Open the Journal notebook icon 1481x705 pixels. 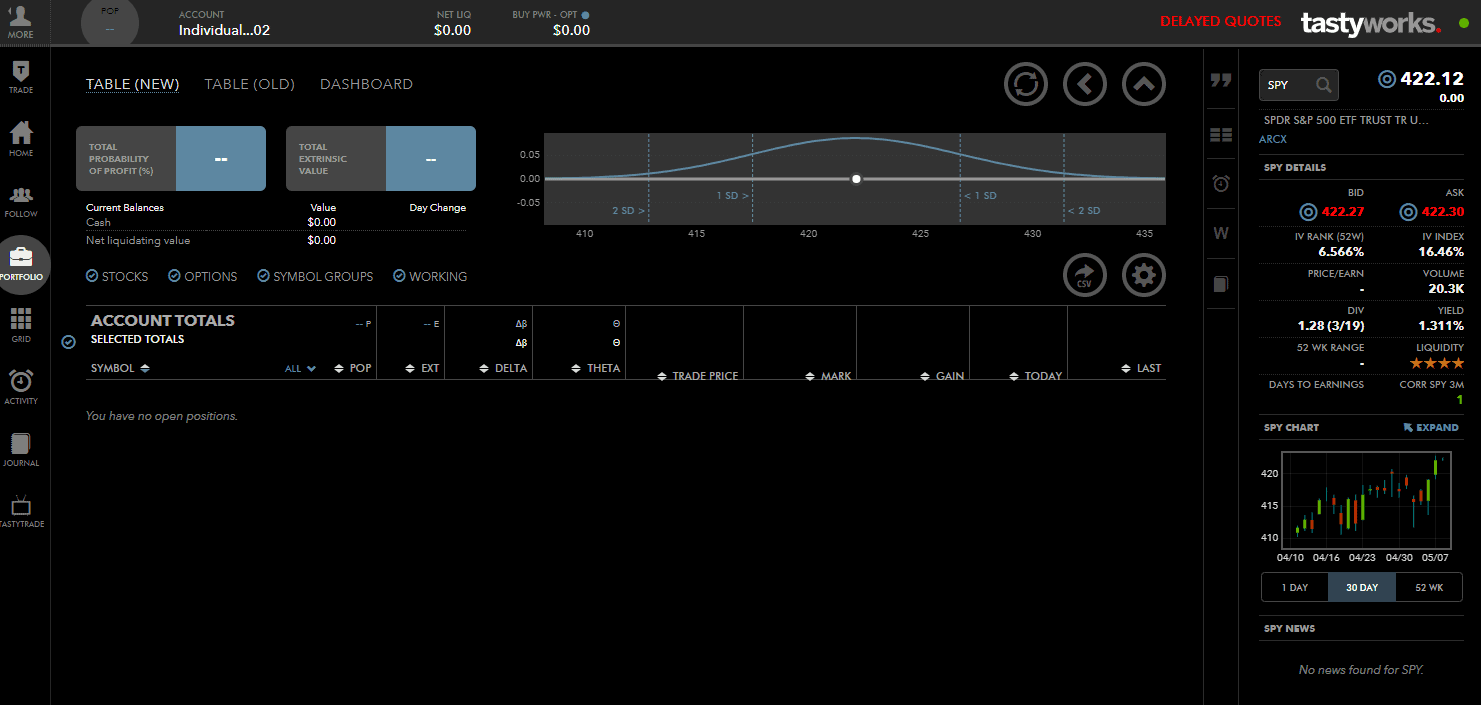(21, 448)
